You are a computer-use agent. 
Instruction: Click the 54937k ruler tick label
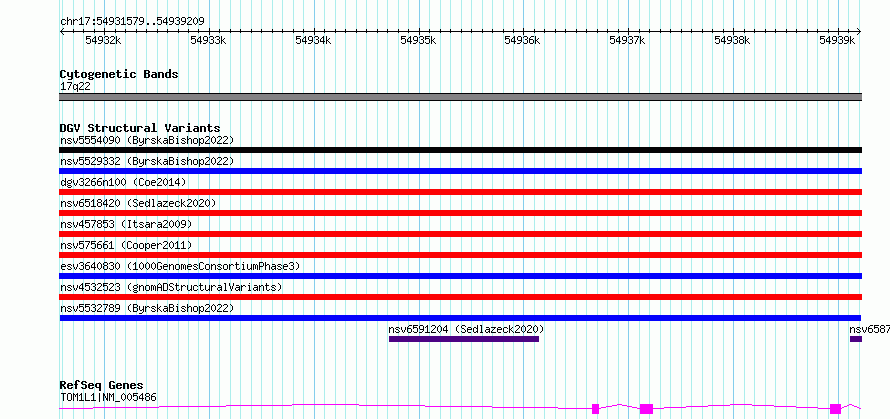pos(627,40)
